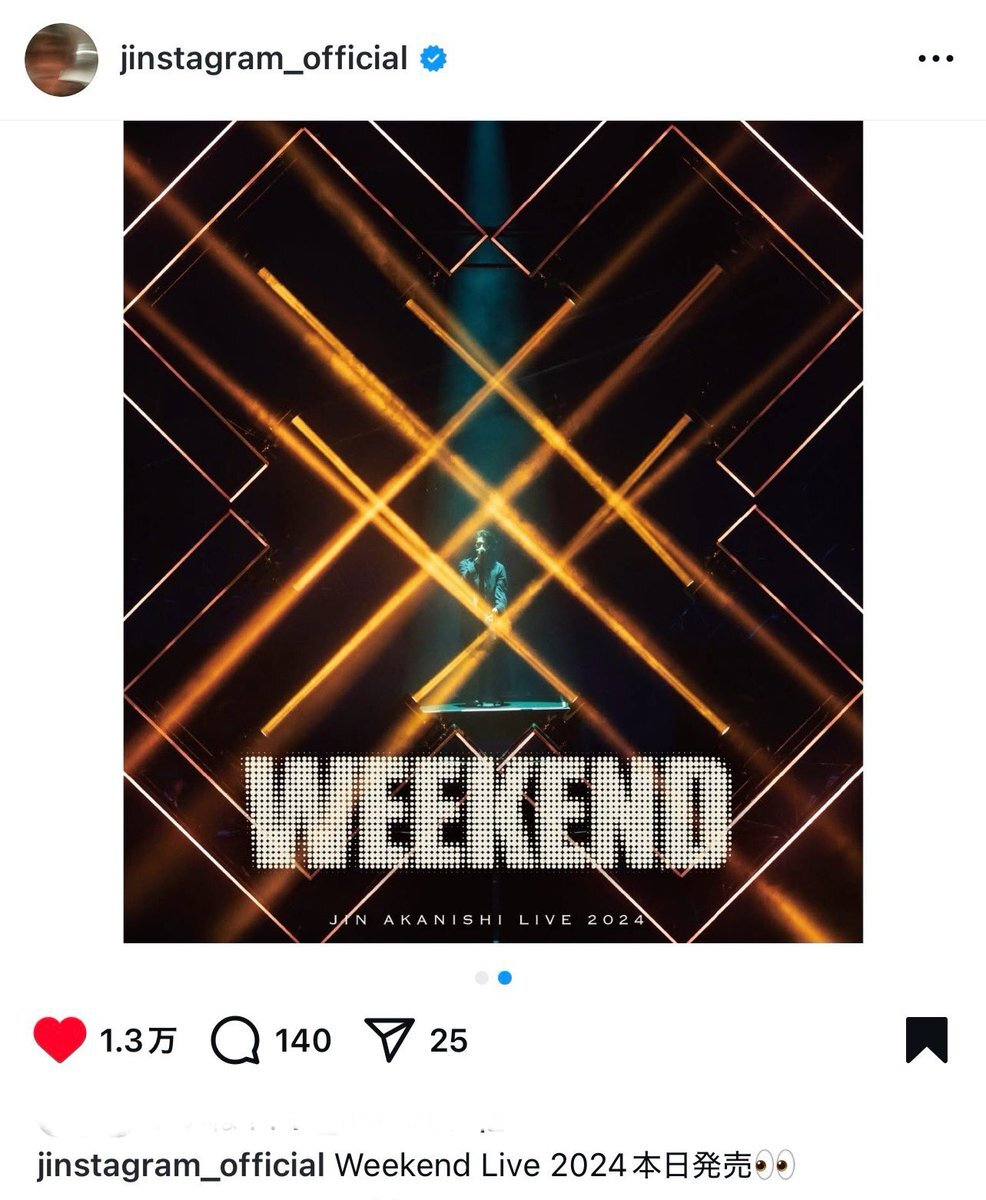Open jinstagram_official from the caption username

(x=181, y=1166)
